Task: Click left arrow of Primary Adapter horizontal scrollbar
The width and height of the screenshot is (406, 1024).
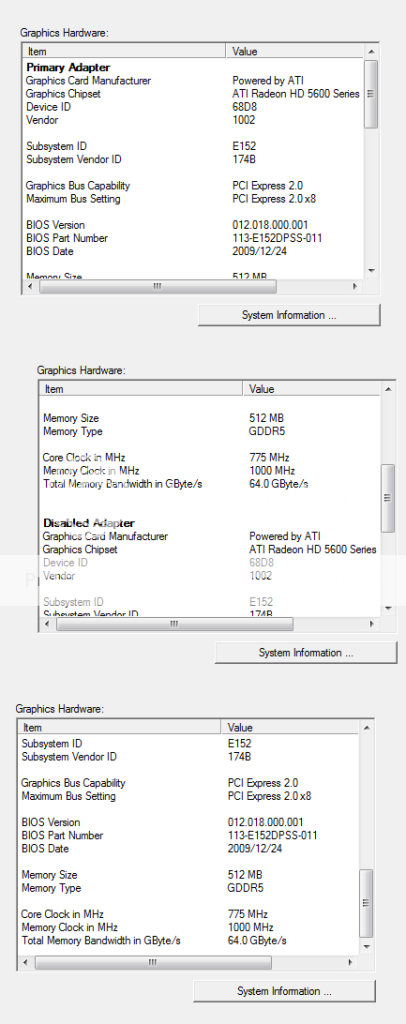Action: coord(30,287)
